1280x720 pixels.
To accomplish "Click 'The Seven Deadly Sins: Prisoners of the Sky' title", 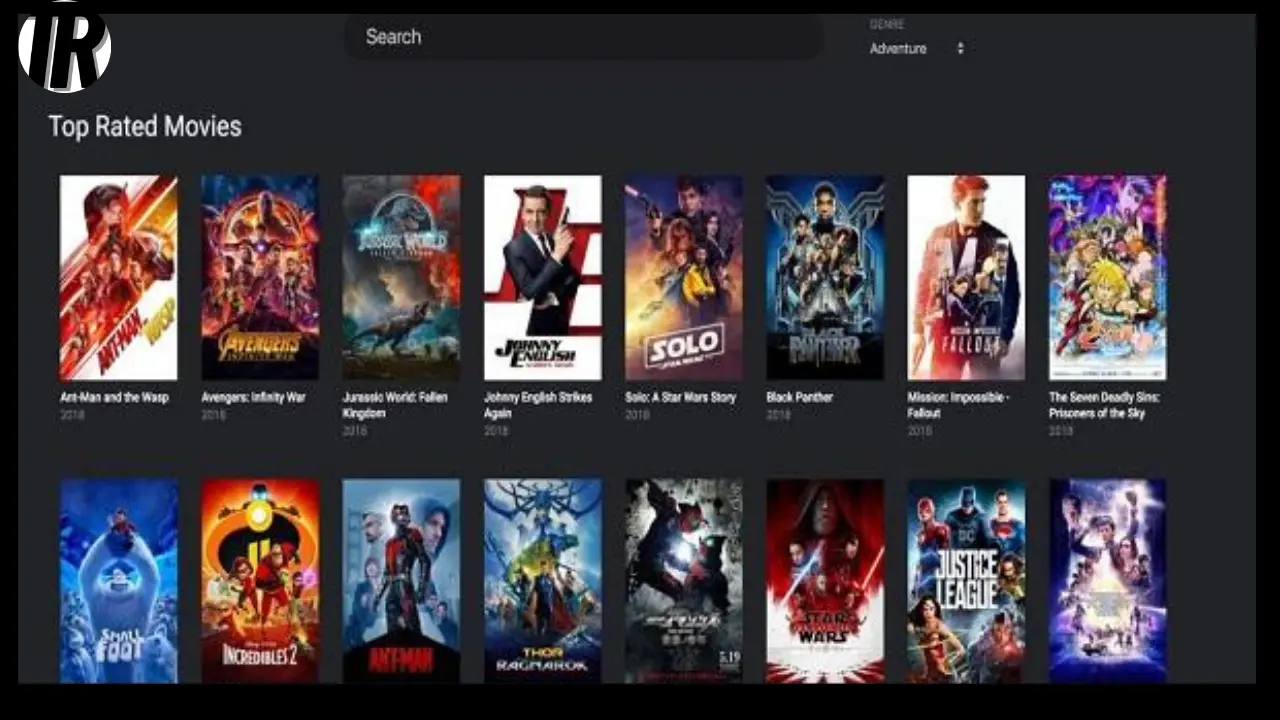I will click(x=1104, y=405).
